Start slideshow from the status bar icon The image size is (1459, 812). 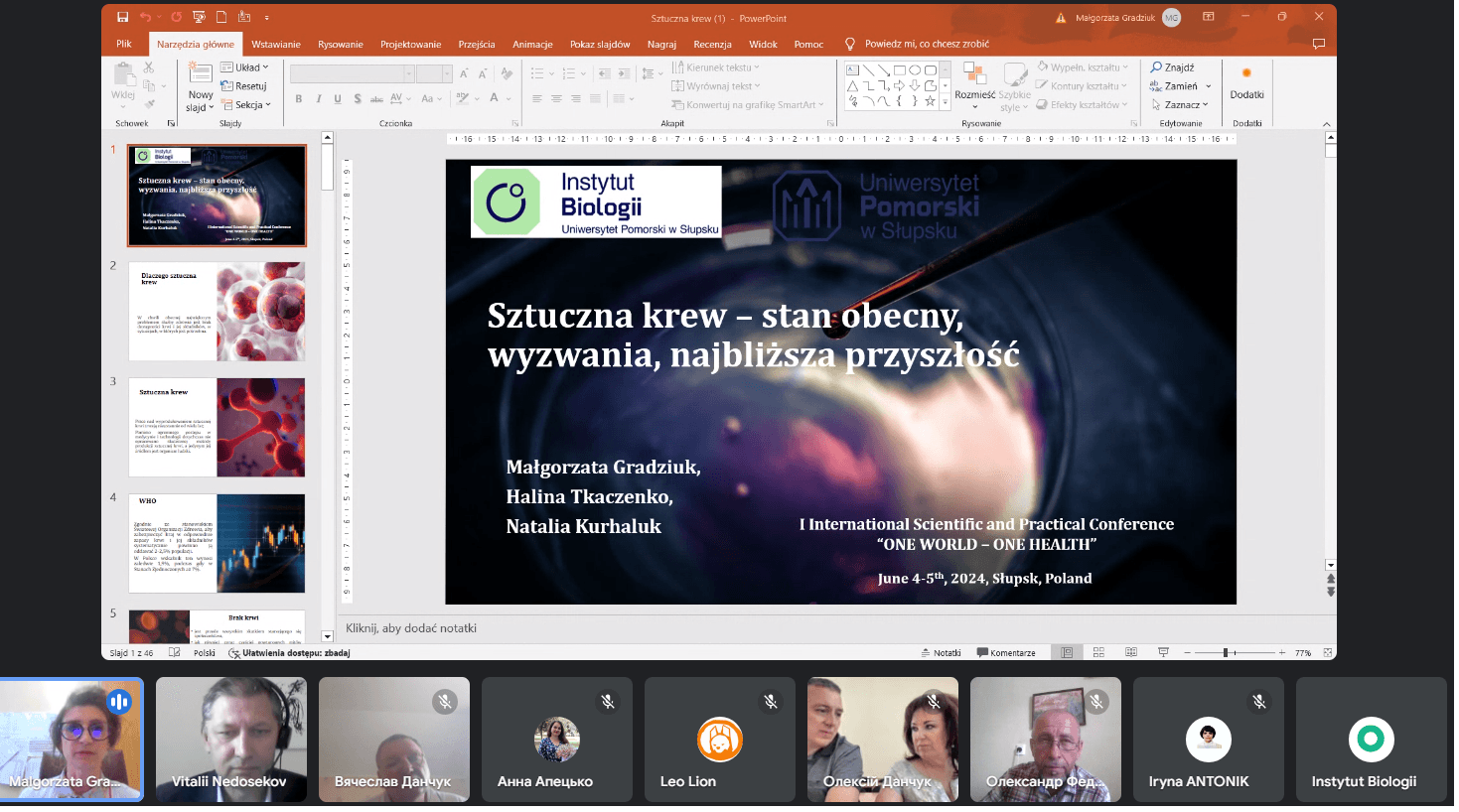pyautogui.click(x=1163, y=653)
